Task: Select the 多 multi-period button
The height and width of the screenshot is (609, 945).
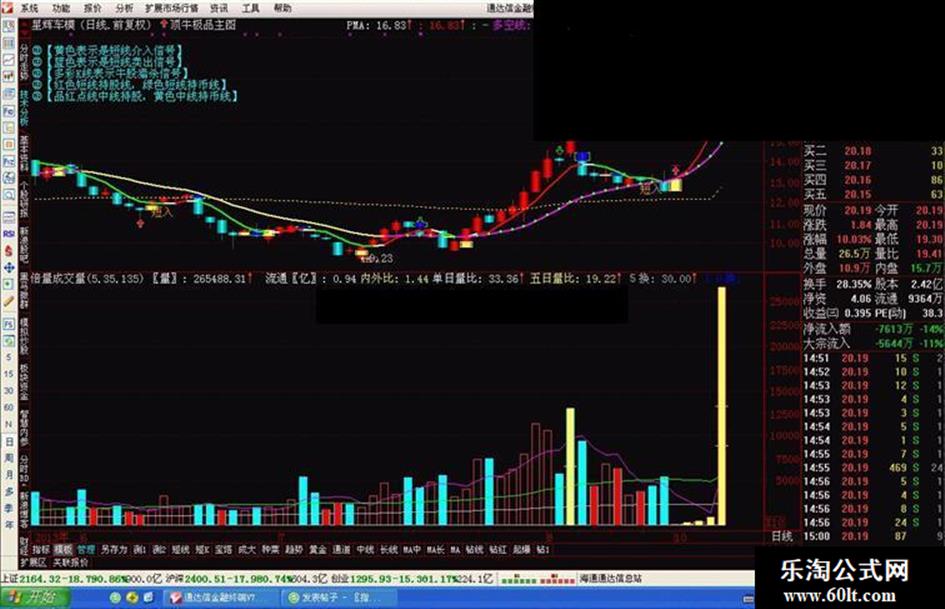Action: 8,491
